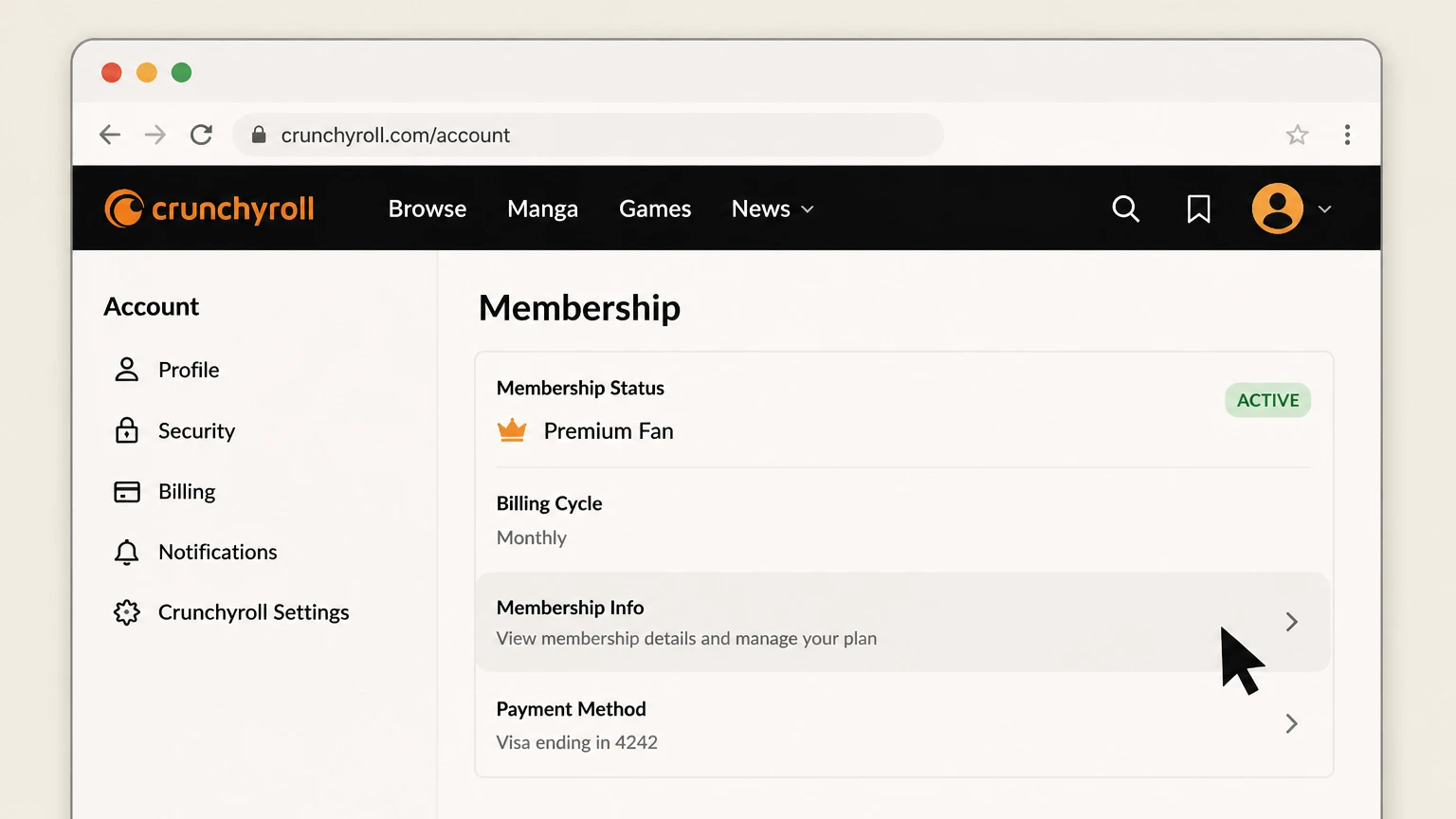Open search with the magnifier icon
1456x819 pixels.
tap(1125, 209)
